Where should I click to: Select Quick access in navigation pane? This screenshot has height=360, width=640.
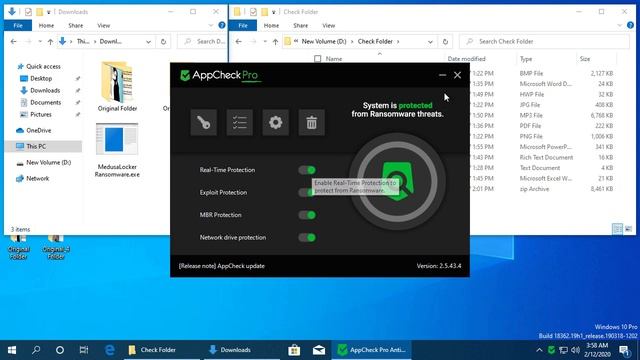pos(43,66)
